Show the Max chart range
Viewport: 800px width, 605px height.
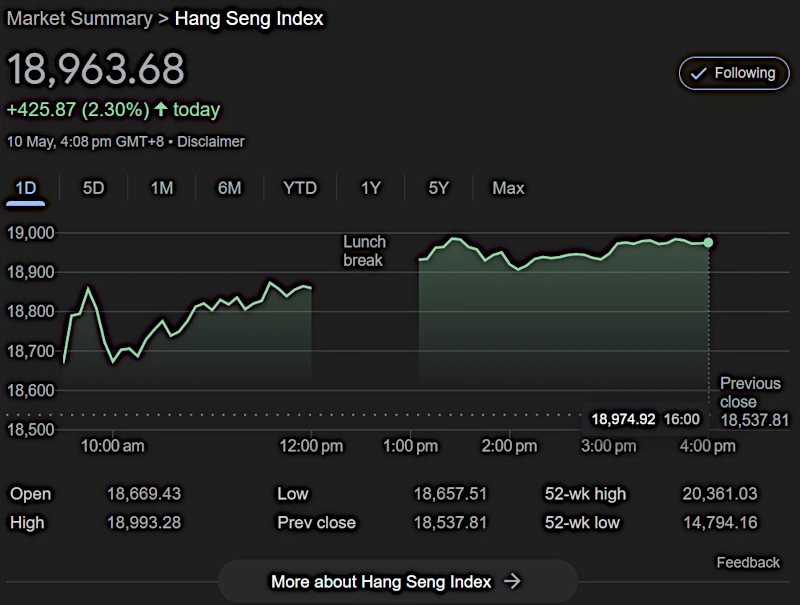[x=508, y=188]
